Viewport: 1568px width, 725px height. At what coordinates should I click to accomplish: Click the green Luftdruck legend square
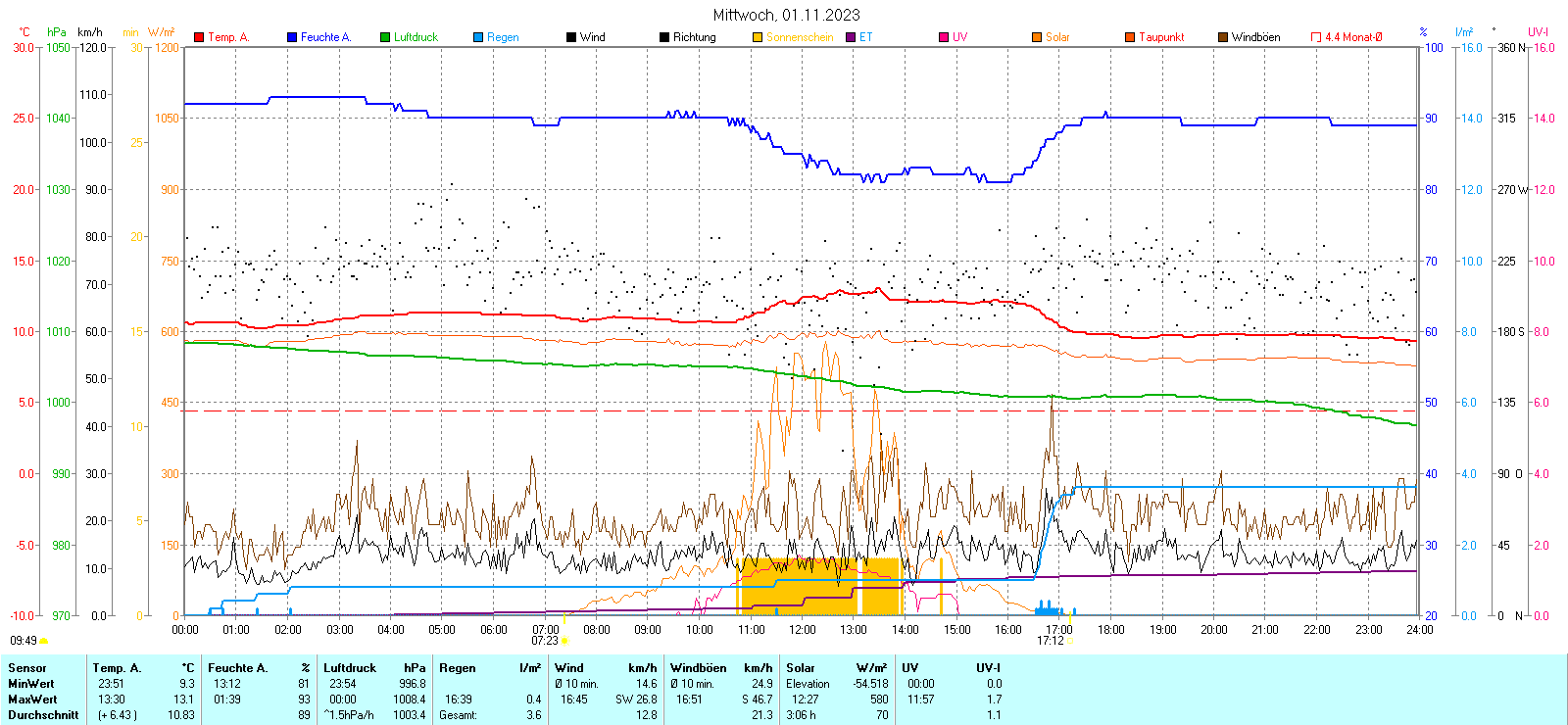click(x=385, y=37)
